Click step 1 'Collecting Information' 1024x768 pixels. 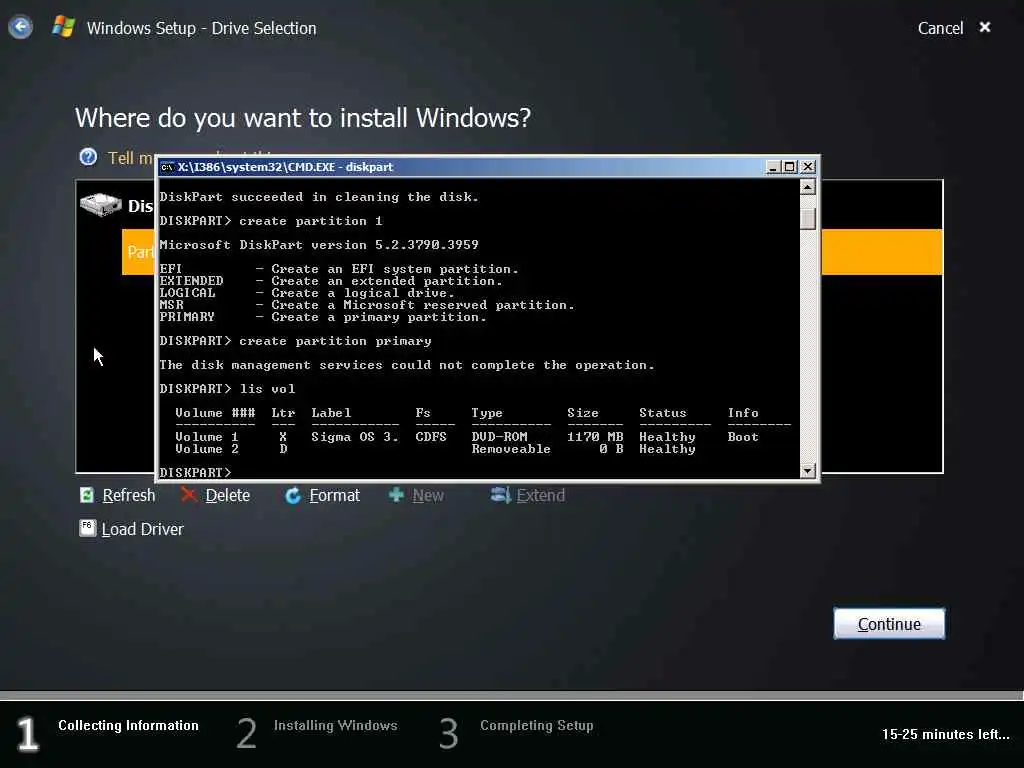128,726
